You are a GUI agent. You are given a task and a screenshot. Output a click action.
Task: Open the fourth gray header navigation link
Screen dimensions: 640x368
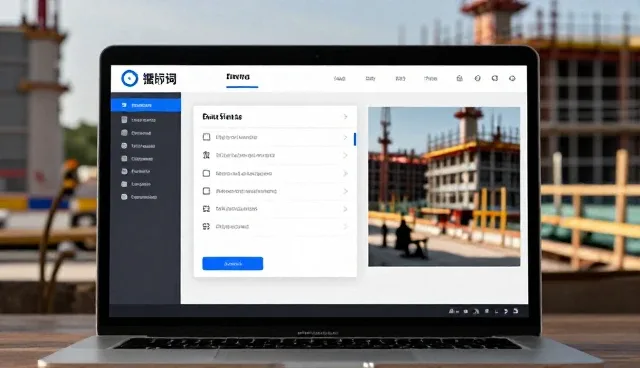(431, 78)
